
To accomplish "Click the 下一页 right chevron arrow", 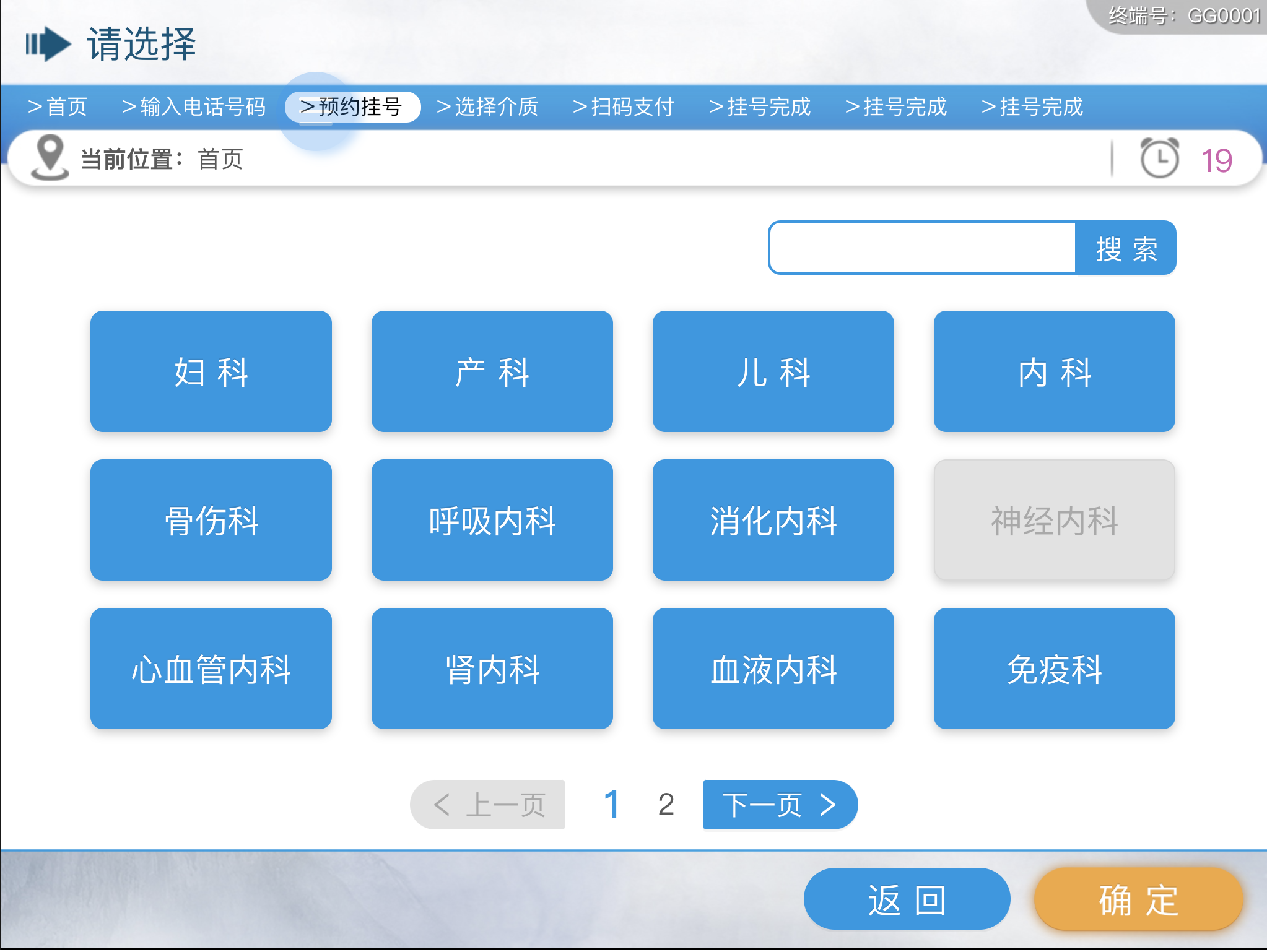I will tap(828, 805).
